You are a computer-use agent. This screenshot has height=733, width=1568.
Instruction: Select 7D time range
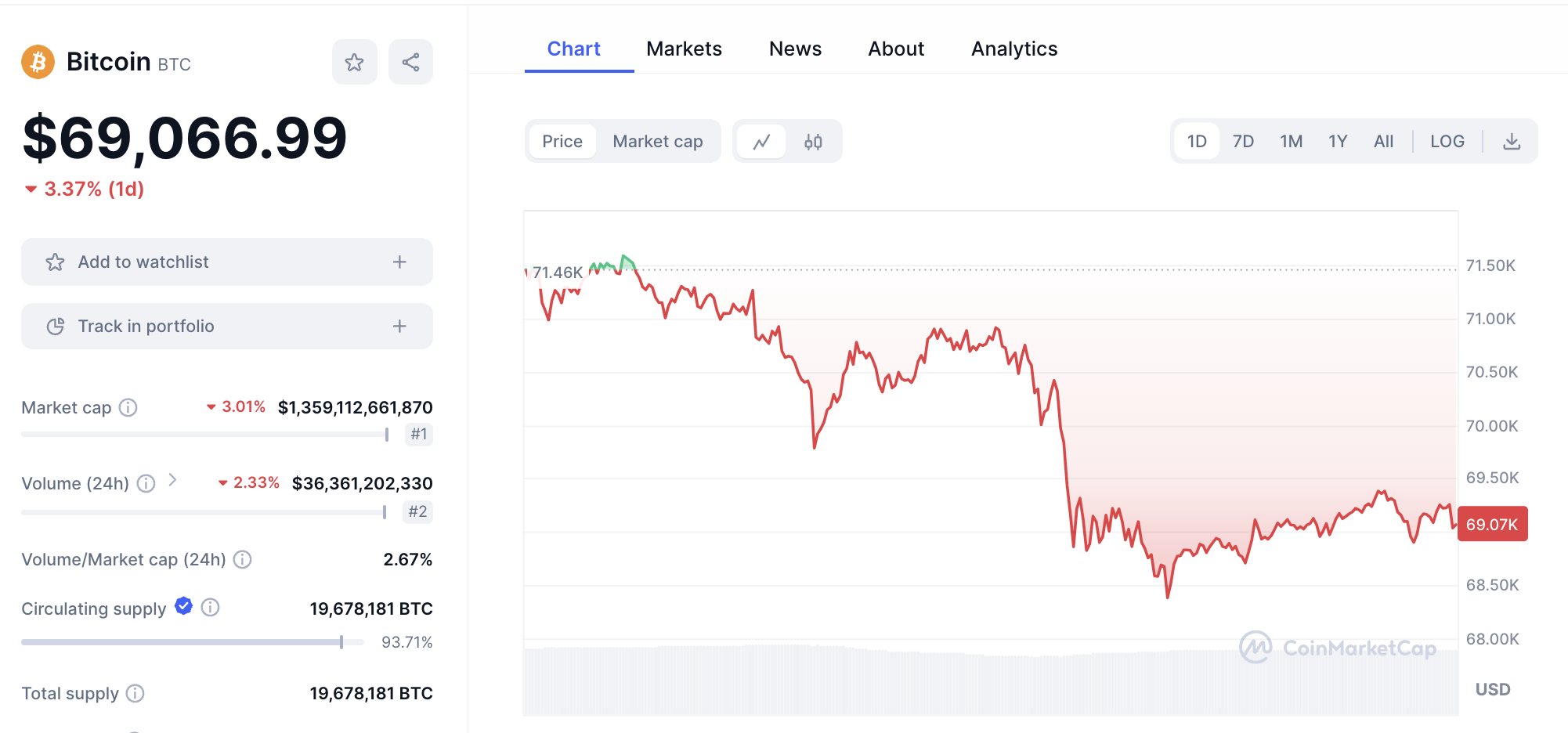click(x=1243, y=142)
